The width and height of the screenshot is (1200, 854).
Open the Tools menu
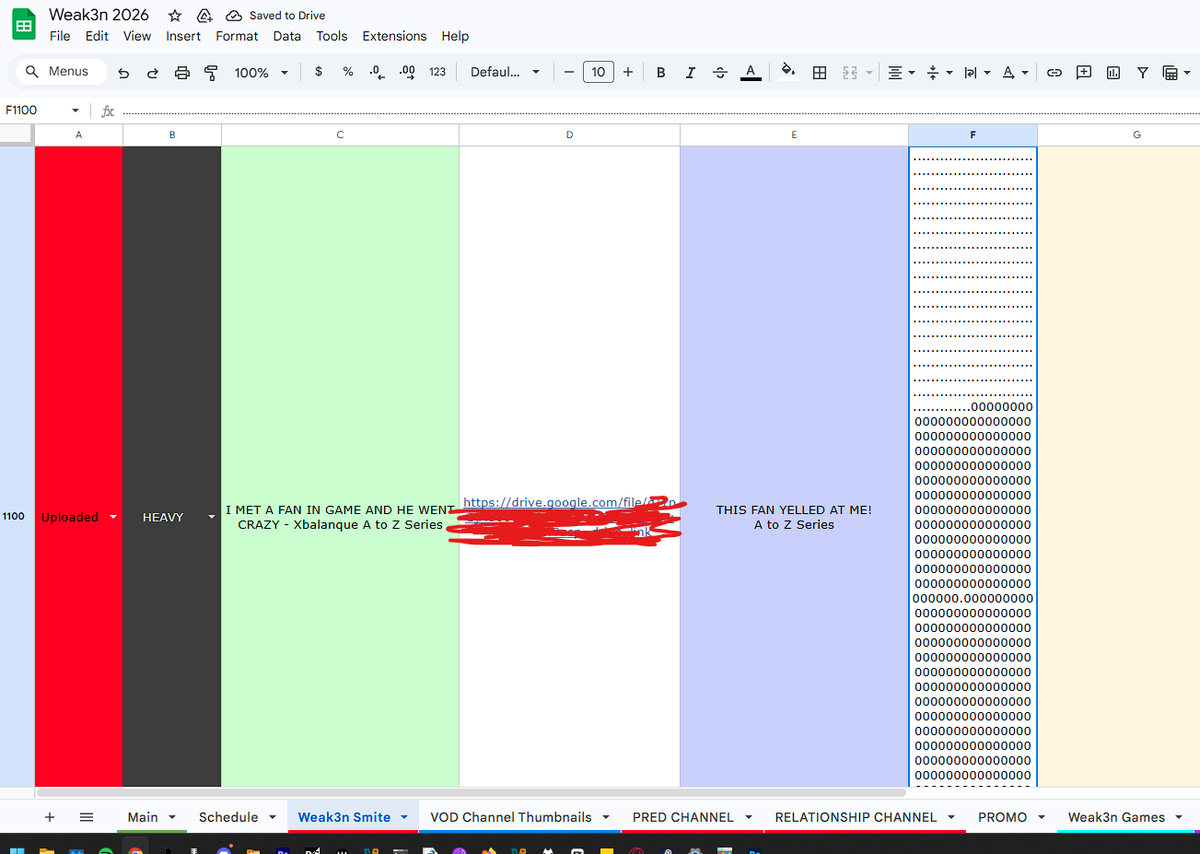[332, 36]
